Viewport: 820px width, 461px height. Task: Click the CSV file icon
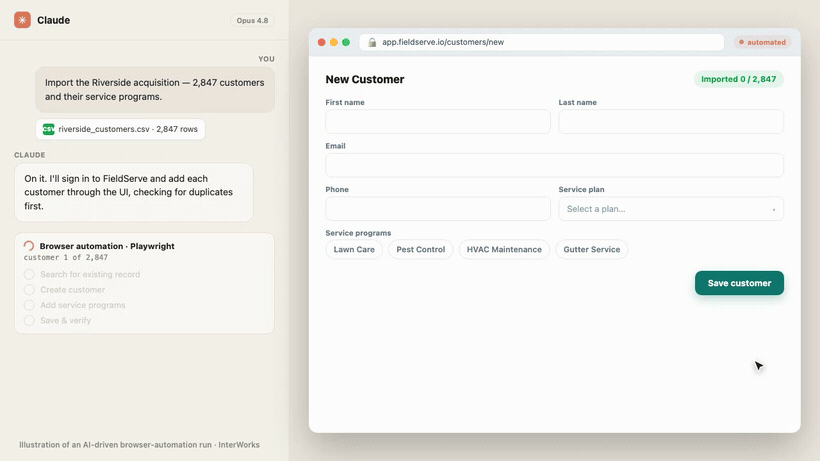click(48, 129)
